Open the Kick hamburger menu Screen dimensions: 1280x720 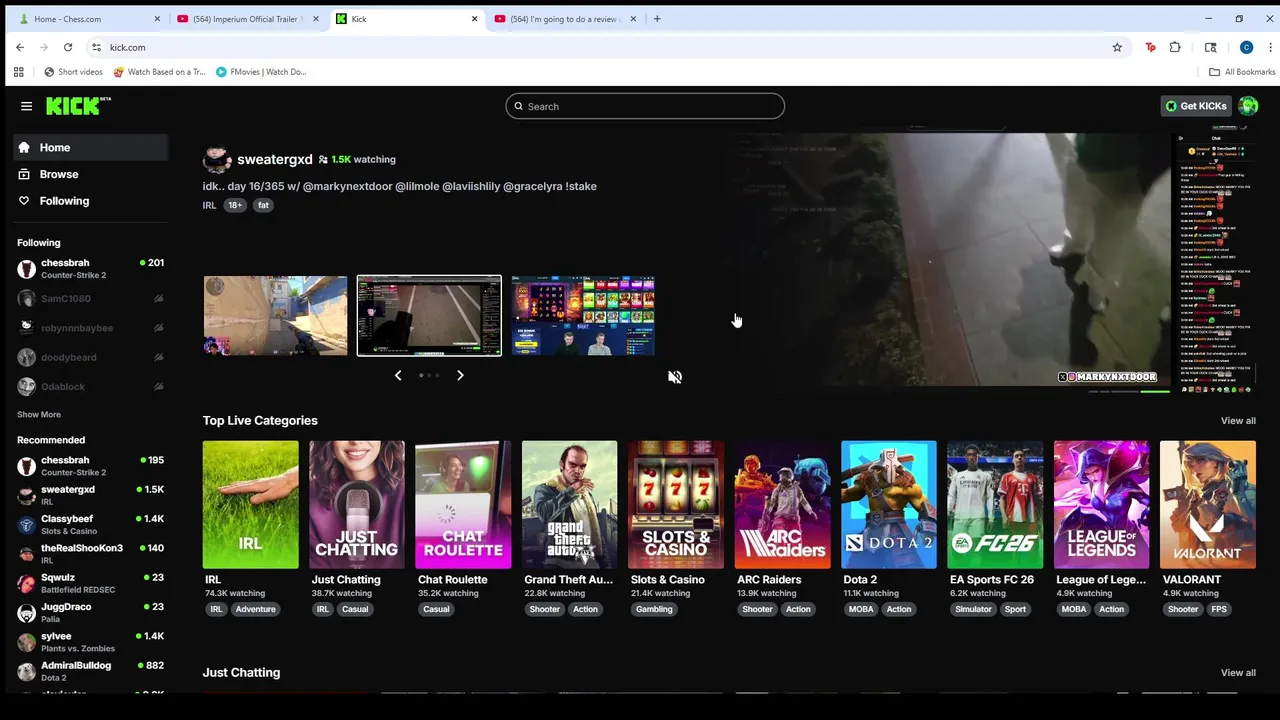pyautogui.click(x=26, y=106)
